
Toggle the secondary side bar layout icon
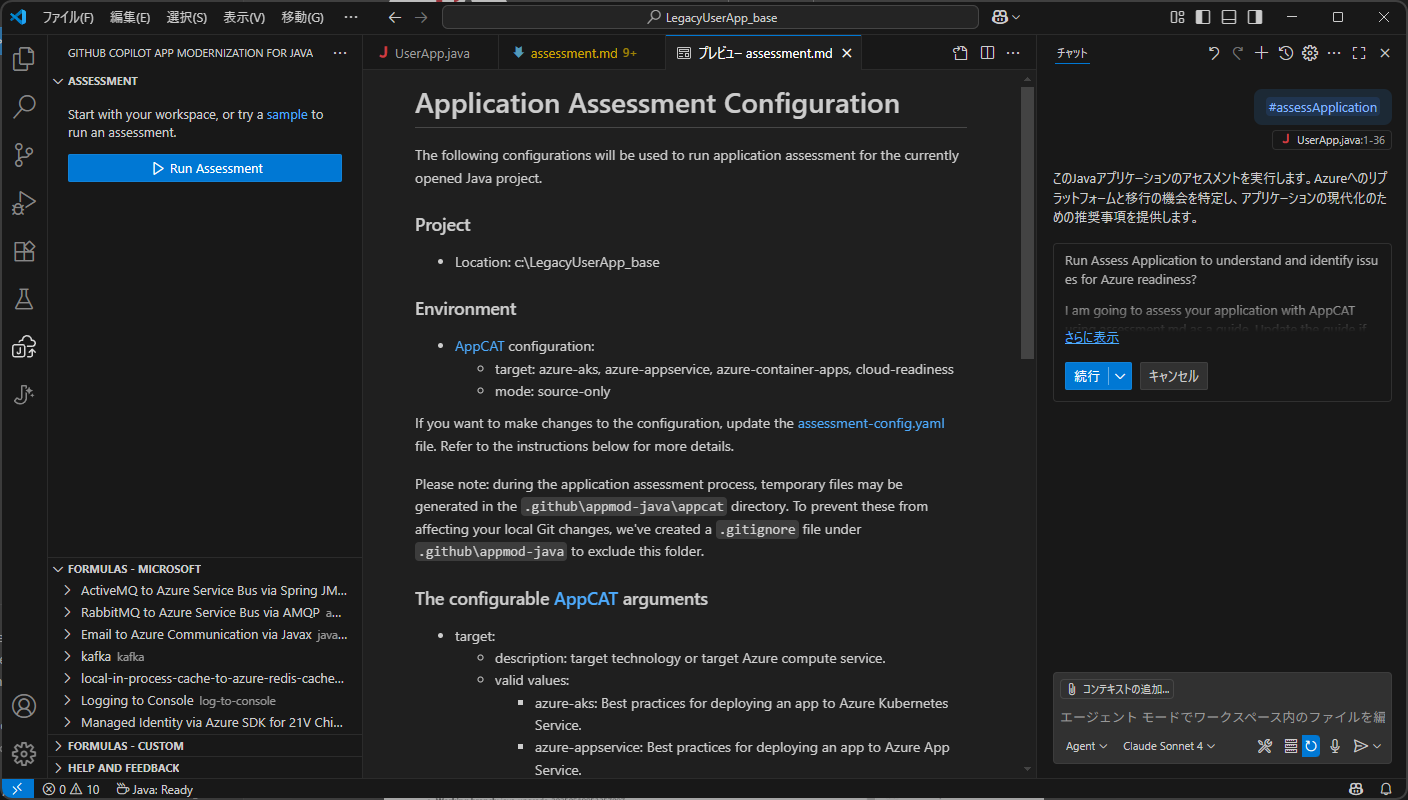tap(1255, 17)
